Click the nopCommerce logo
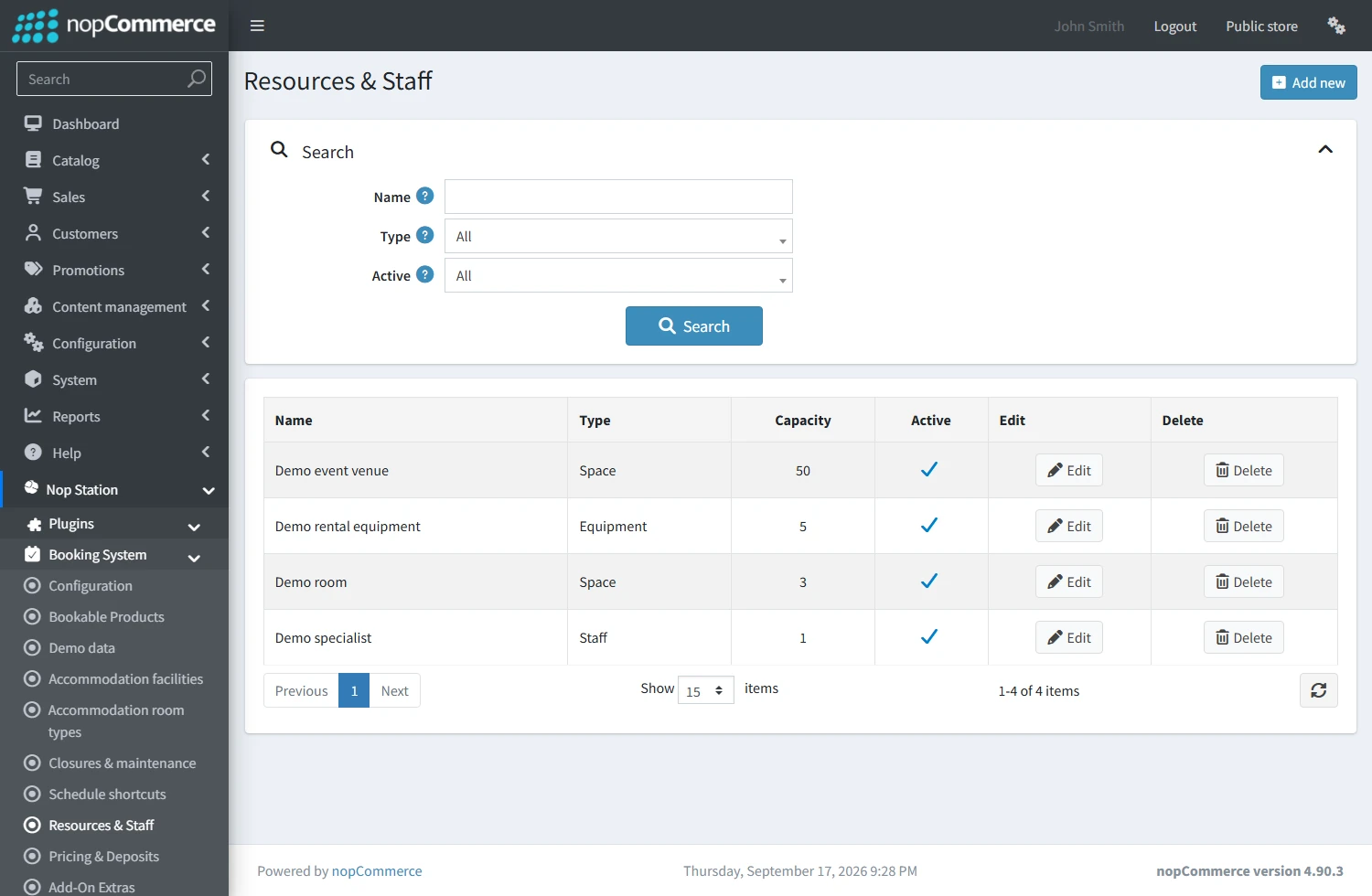The height and width of the screenshot is (896, 1372). [114, 26]
